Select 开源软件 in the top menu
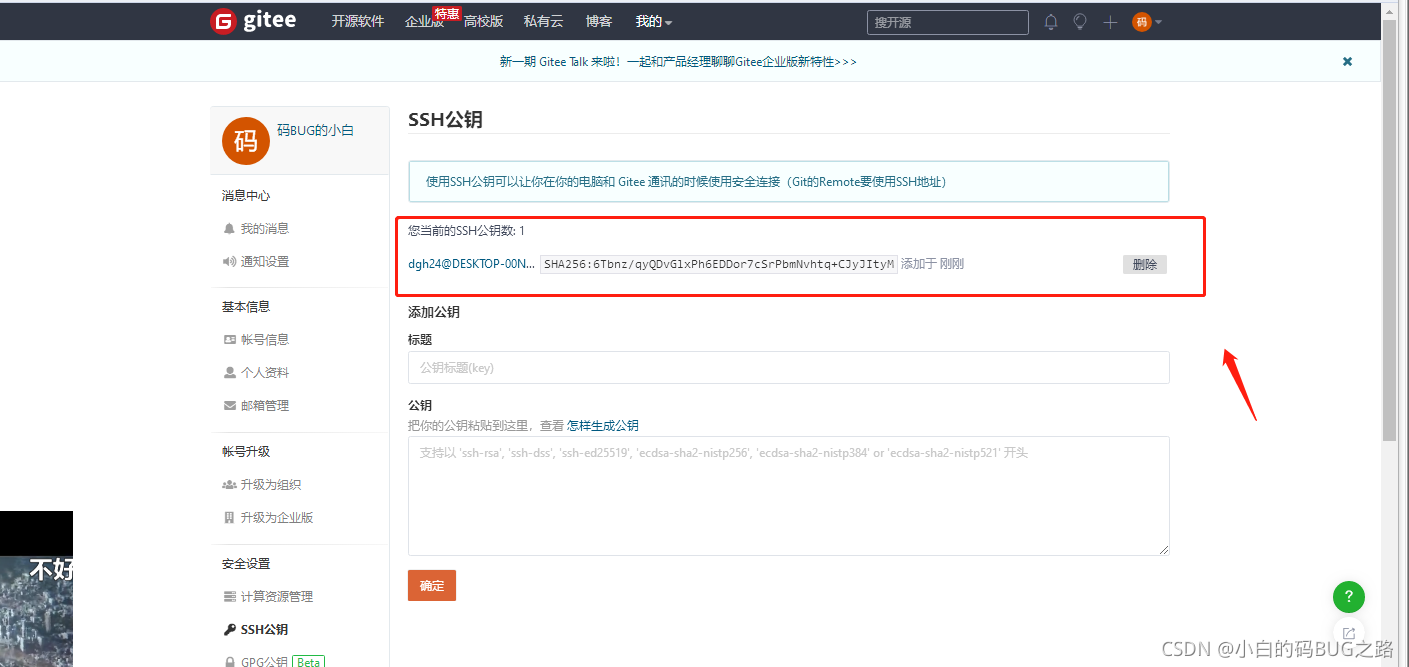Screen dimensions: 1409x667 (x=357, y=21)
